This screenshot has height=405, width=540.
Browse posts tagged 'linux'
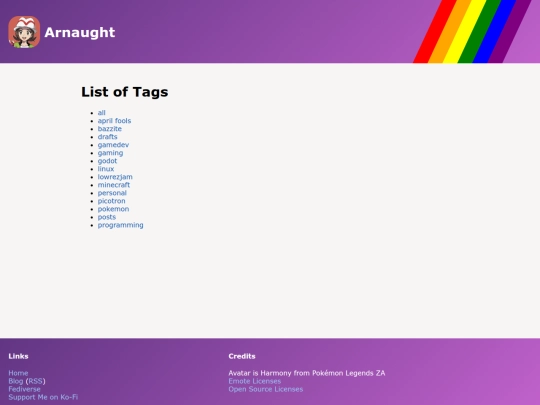point(106,169)
